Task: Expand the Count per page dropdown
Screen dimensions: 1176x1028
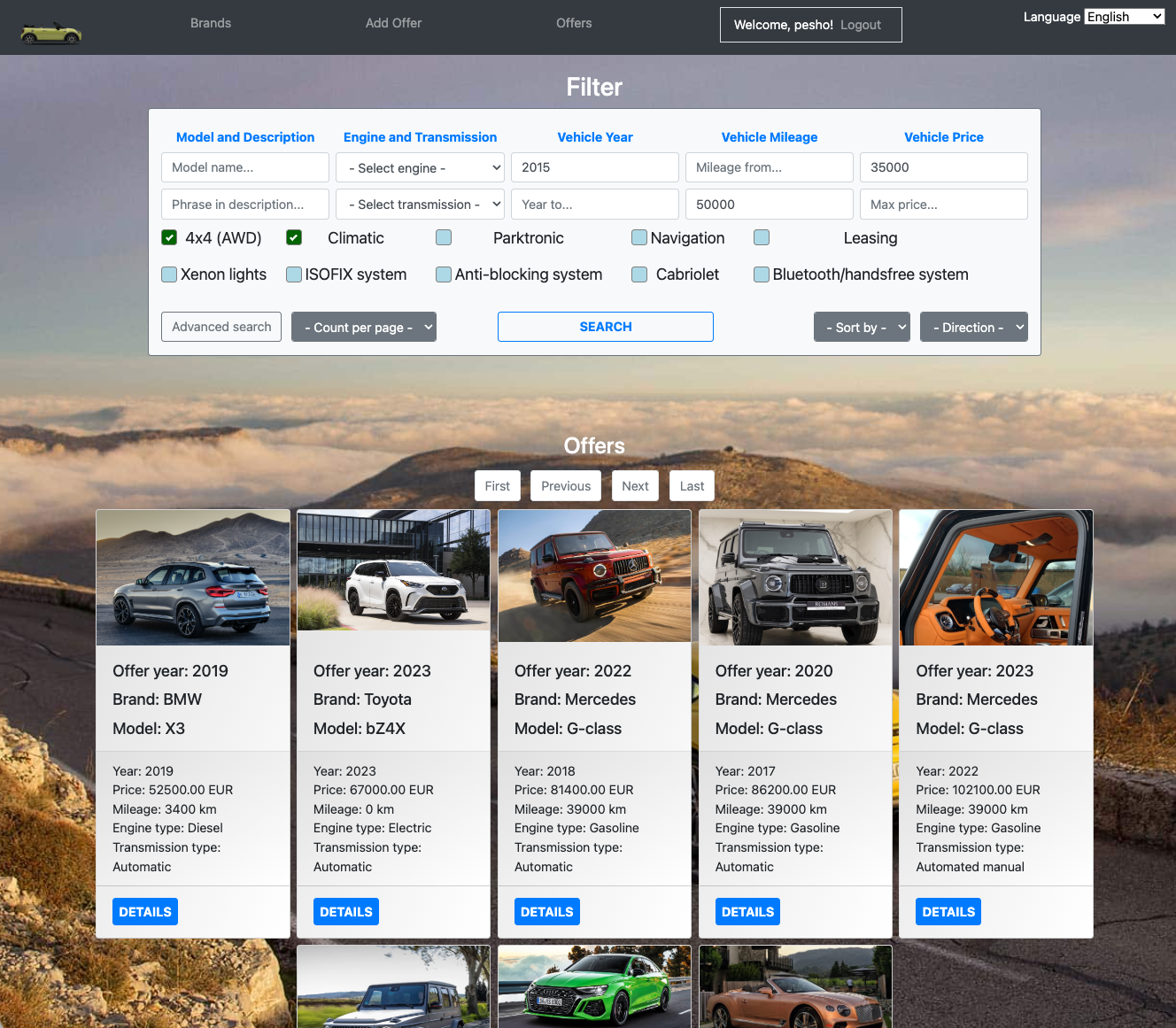Action: (364, 327)
